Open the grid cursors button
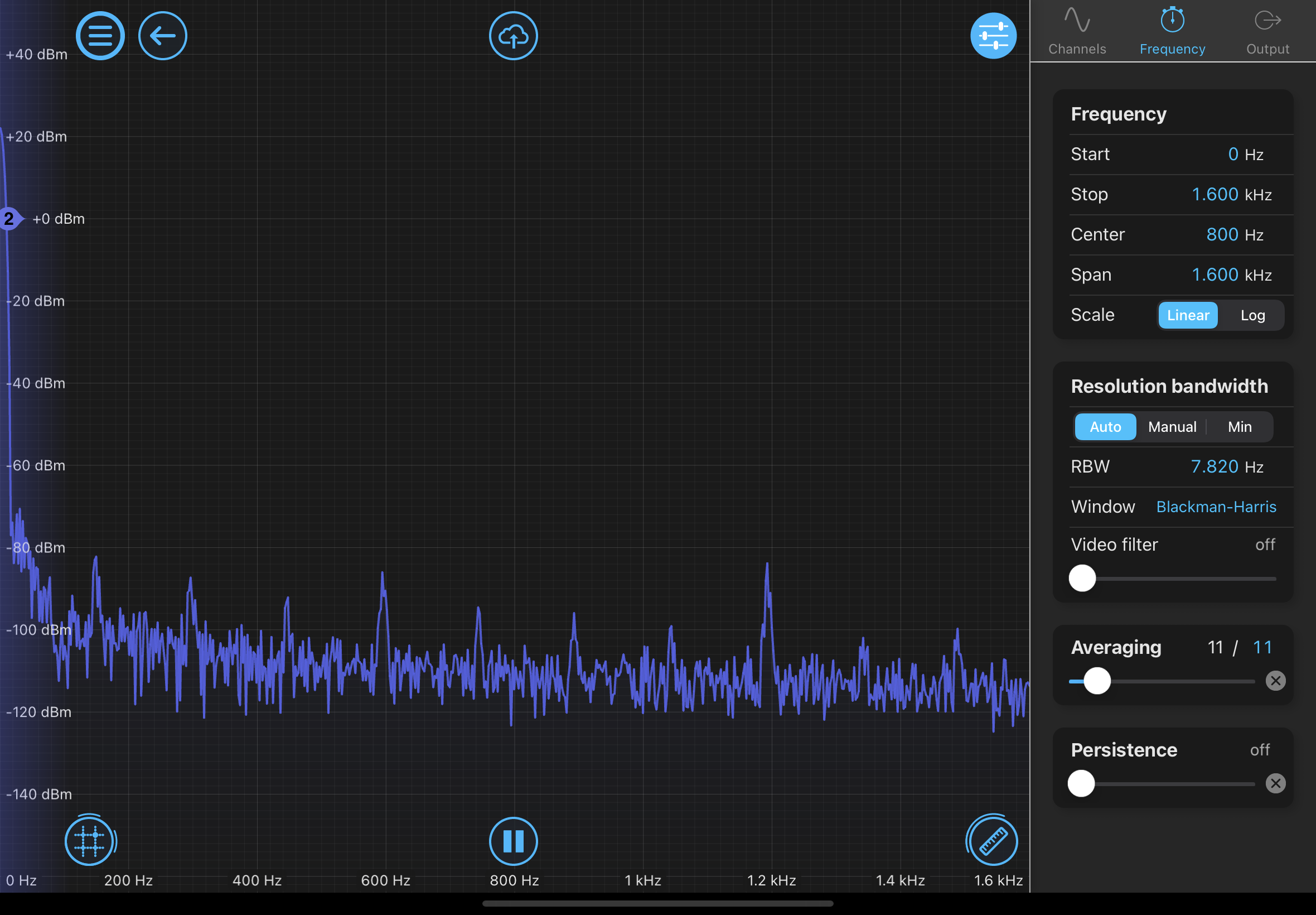The width and height of the screenshot is (1316, 915). (89, 840)
